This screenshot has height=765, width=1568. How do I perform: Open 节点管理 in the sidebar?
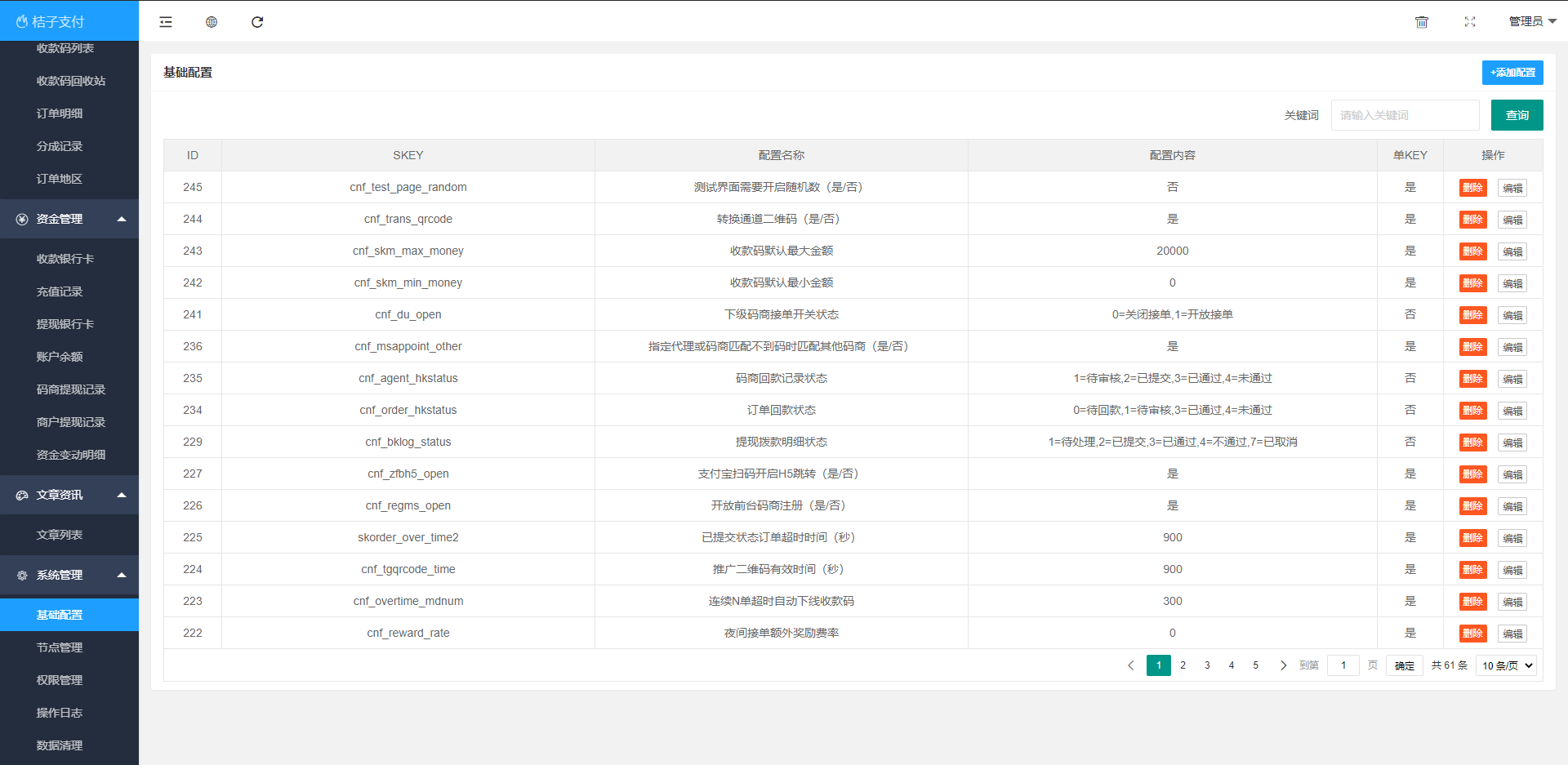pyautogui.click(x=60, y=647)
